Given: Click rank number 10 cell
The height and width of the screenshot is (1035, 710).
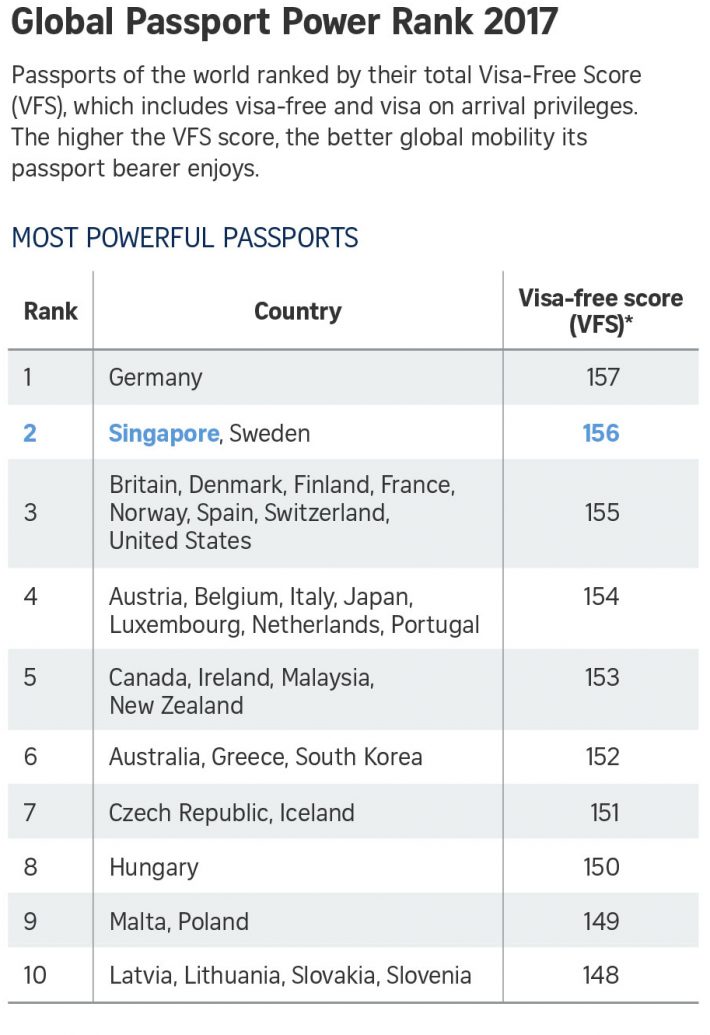Looking at the screenshot, I should (35, 975).
